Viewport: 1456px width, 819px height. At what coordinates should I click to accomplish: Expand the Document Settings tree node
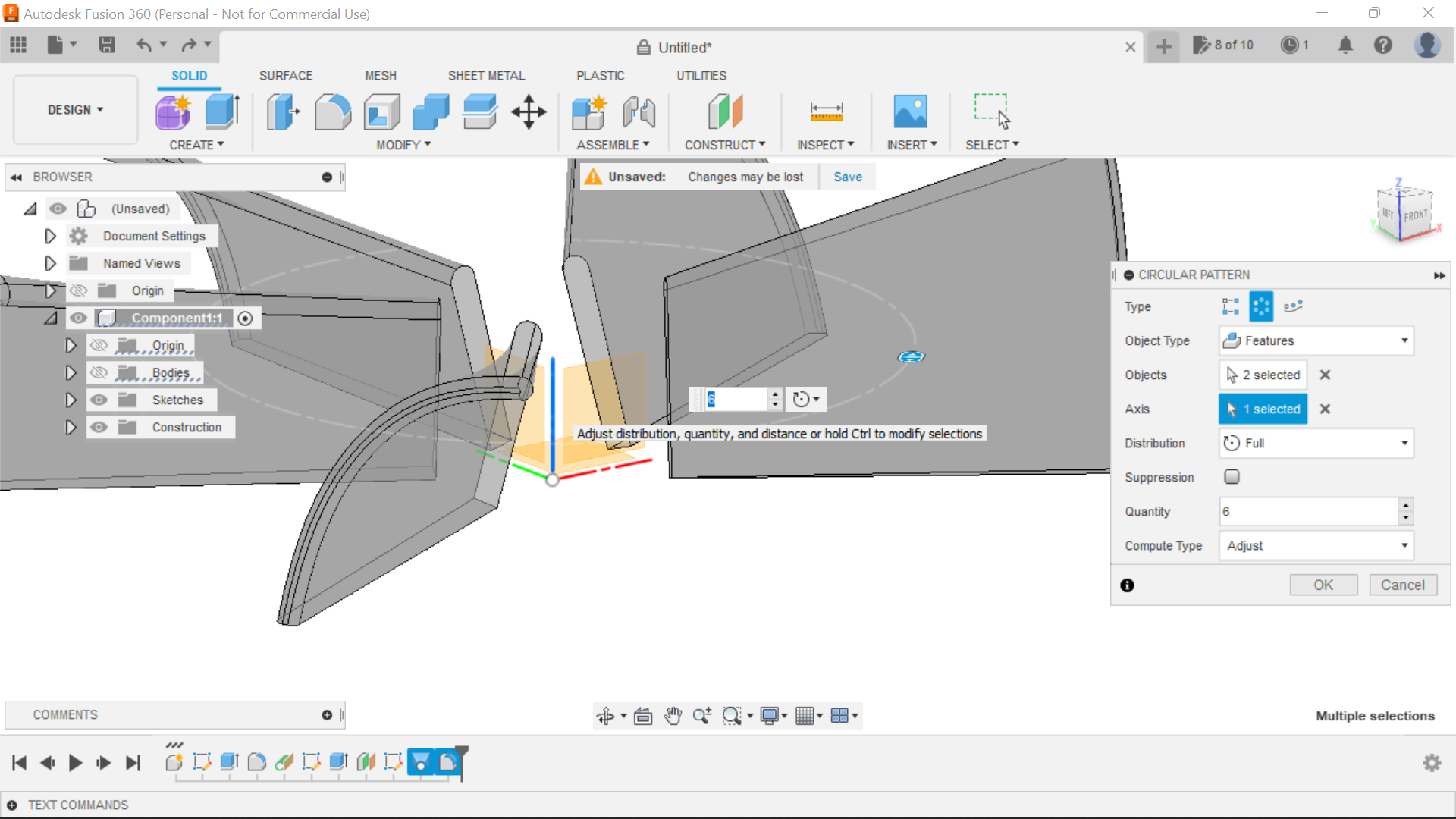point(50,237)
